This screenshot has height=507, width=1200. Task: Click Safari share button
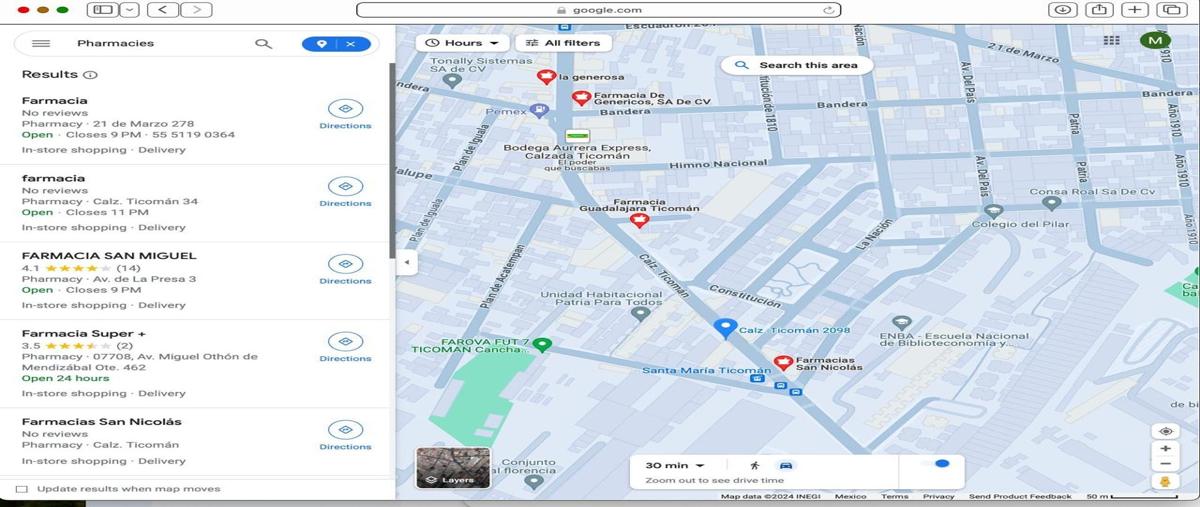pyautogui.click(x=1099, y=10)
